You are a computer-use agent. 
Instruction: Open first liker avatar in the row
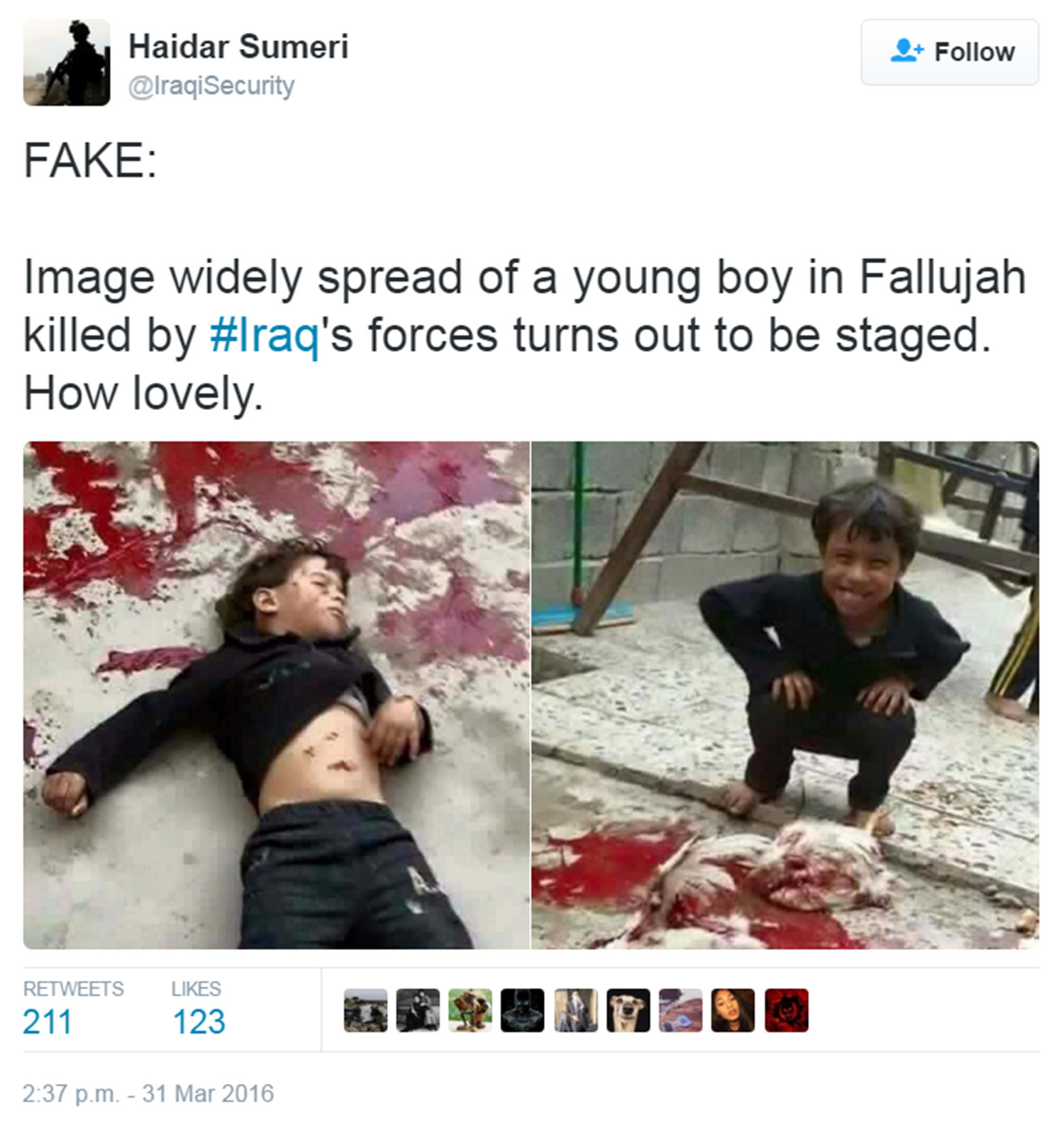tap(365, 1010)
